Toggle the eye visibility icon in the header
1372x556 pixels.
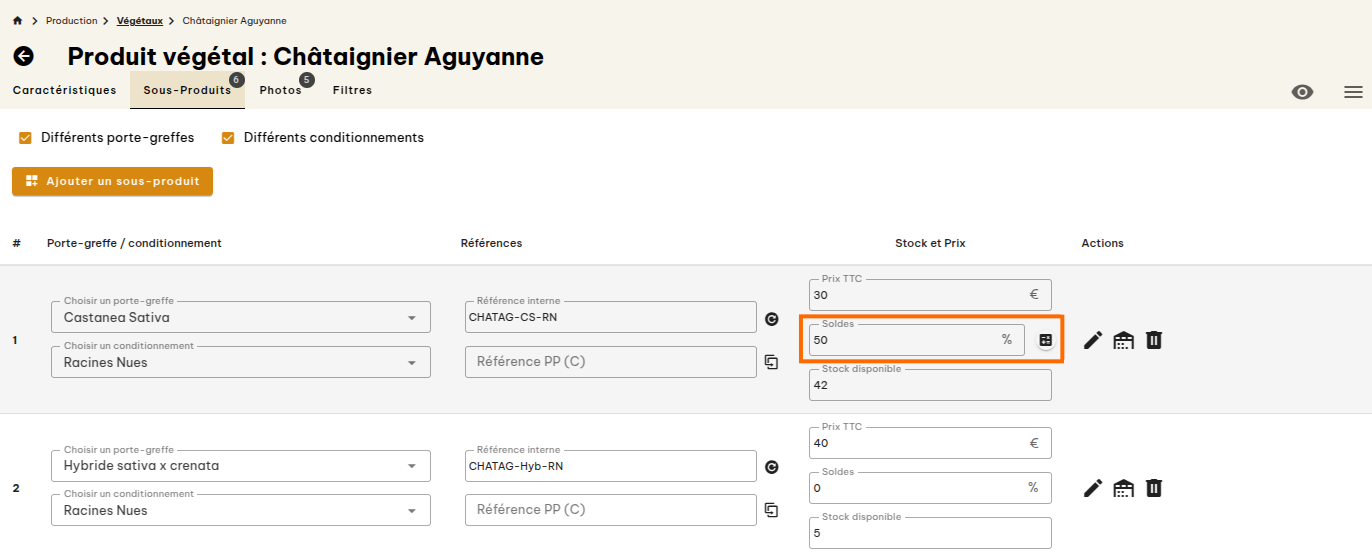click(x=1302, y=92)
